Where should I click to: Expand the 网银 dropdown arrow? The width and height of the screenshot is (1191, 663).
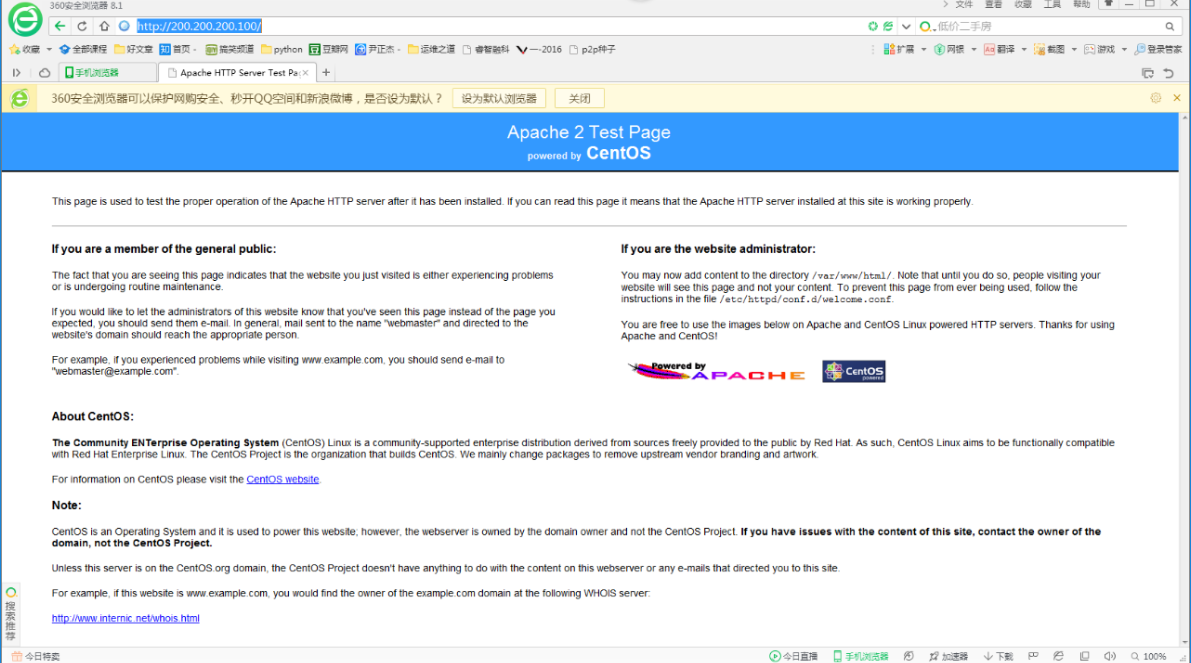(974, 49)
